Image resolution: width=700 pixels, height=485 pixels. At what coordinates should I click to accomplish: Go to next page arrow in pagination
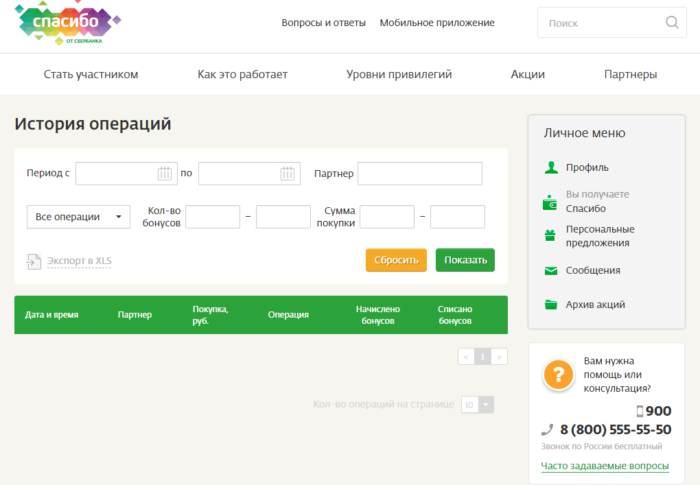click(499, 356)
